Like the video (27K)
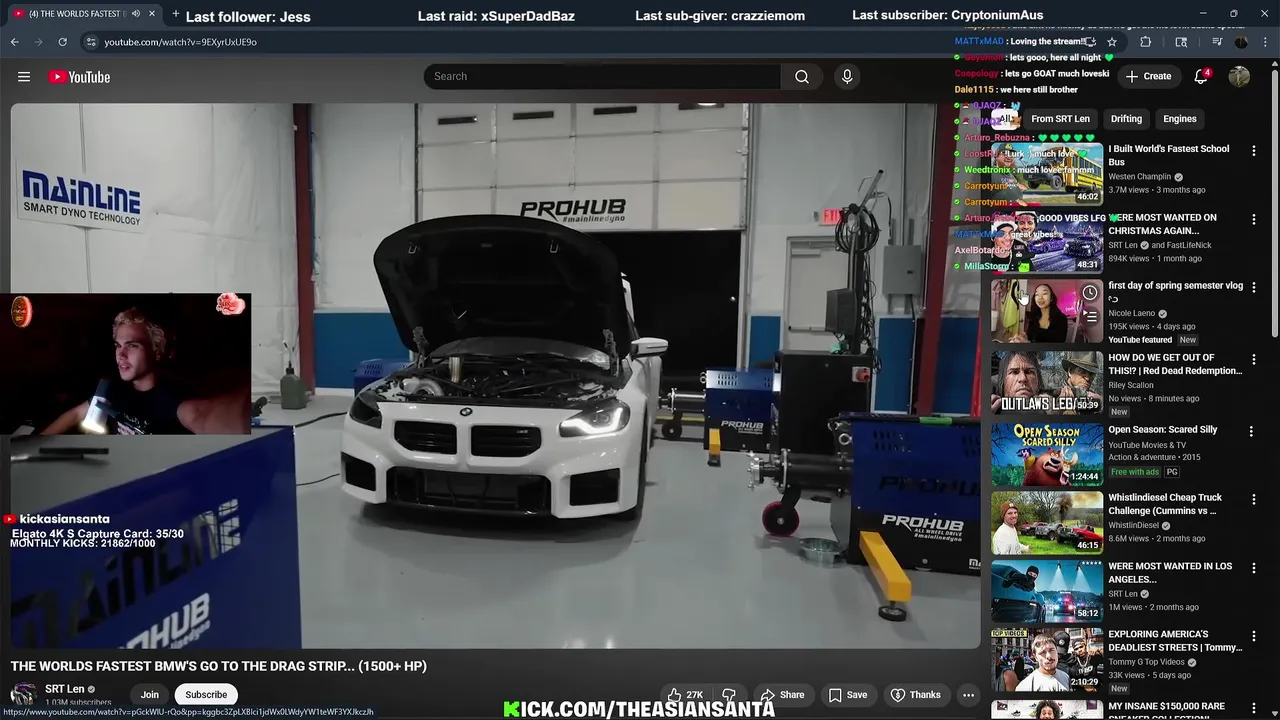This screenshot has height=720, width=1280. click(x=685, y=695)
